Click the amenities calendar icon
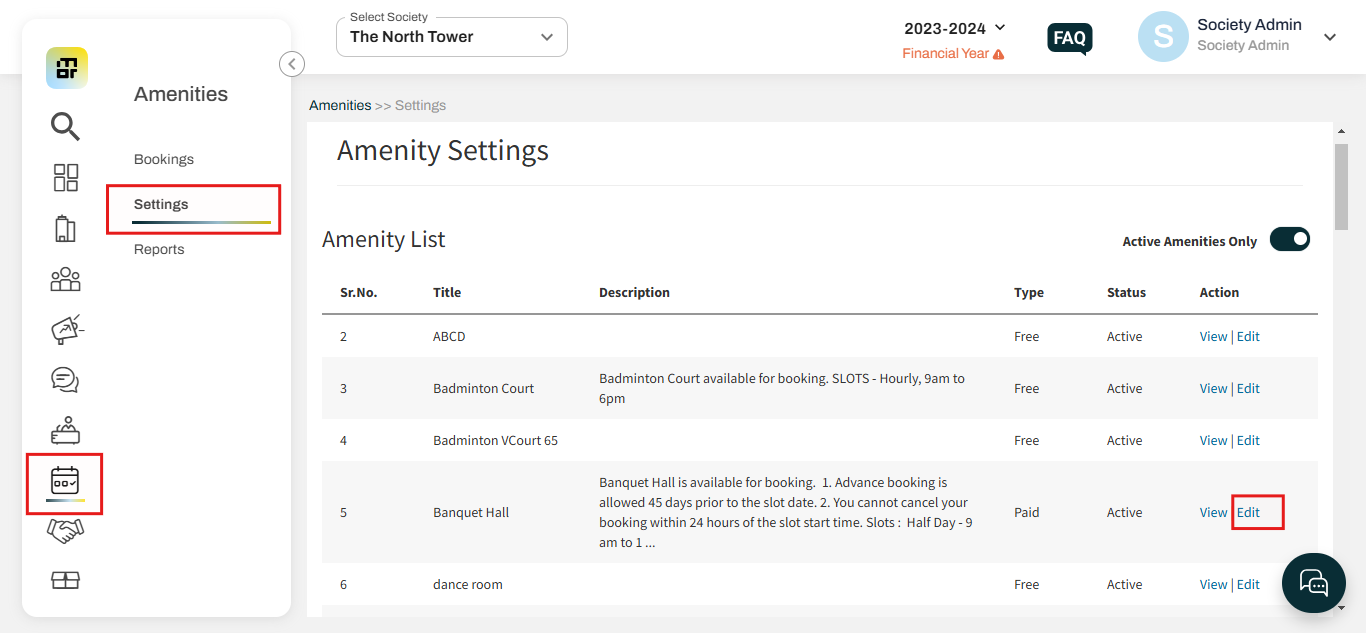Image resolution: width=1366 pixels, height=633 pixels. (65, 483)
